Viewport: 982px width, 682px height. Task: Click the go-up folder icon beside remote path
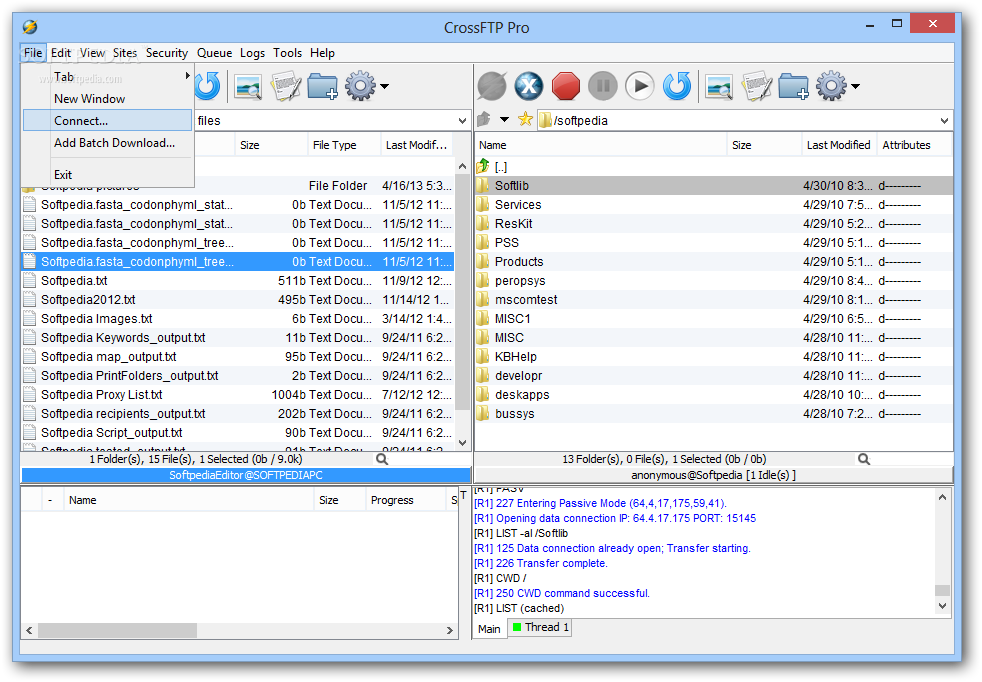pos(483,119)
